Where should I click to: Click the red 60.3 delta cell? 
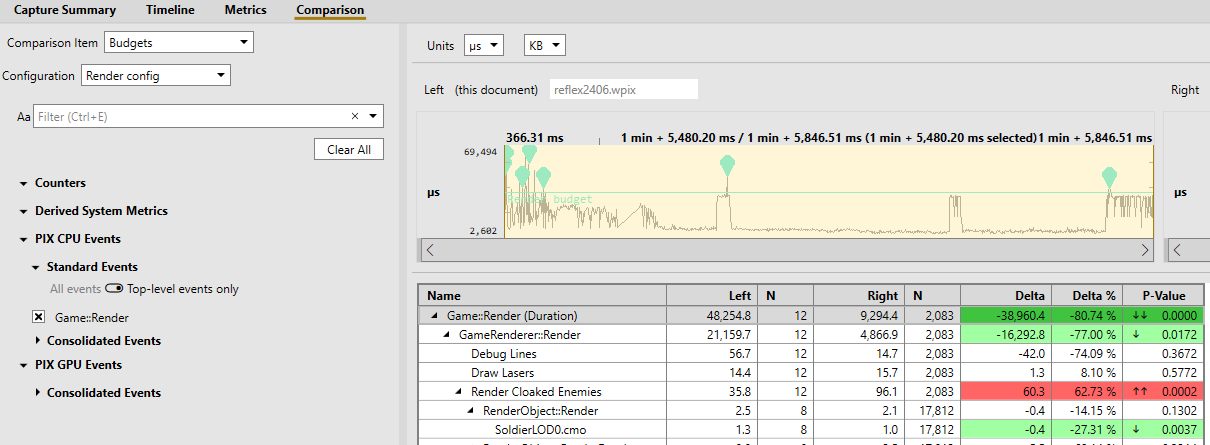[1005, 392]
